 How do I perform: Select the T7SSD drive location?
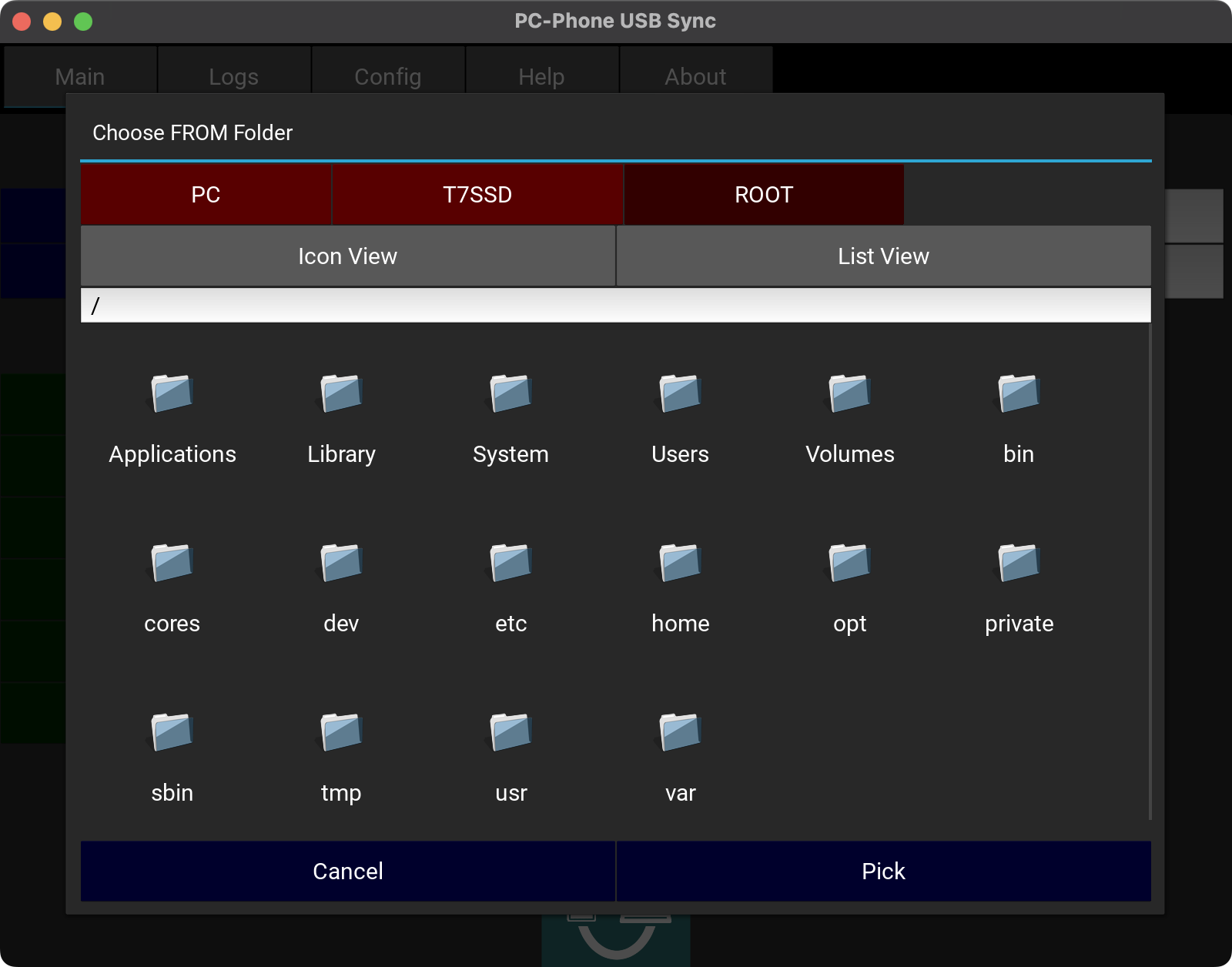coord(477,195)
